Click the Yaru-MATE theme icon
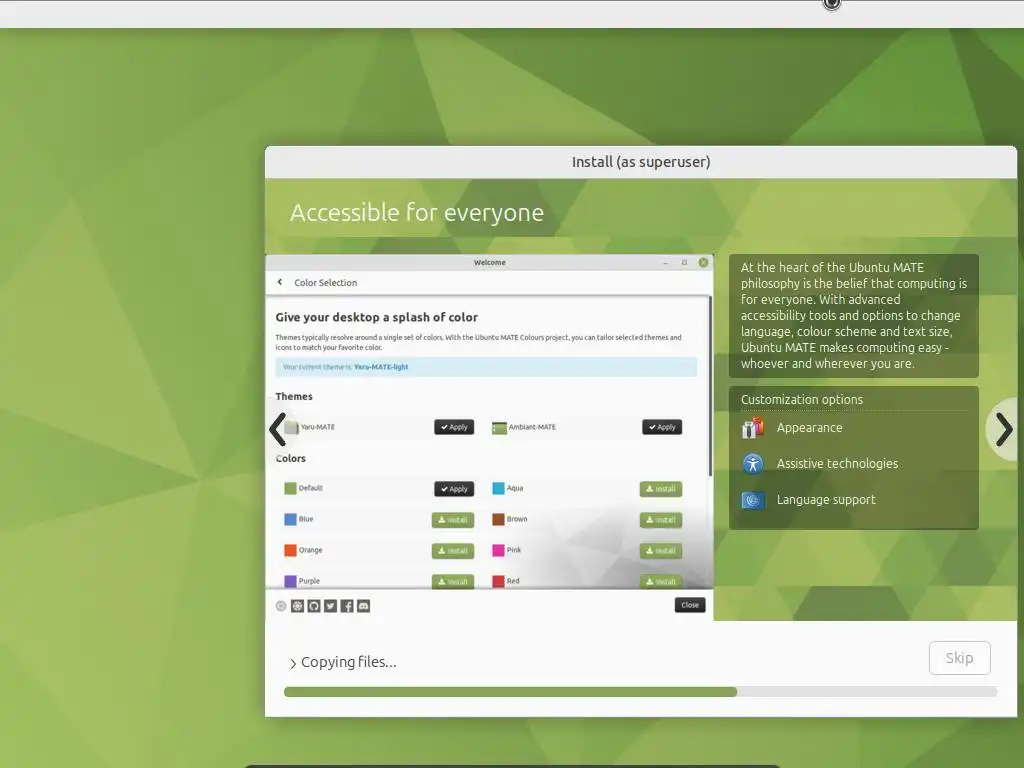1024x768 pixels. tap(291, 427)
